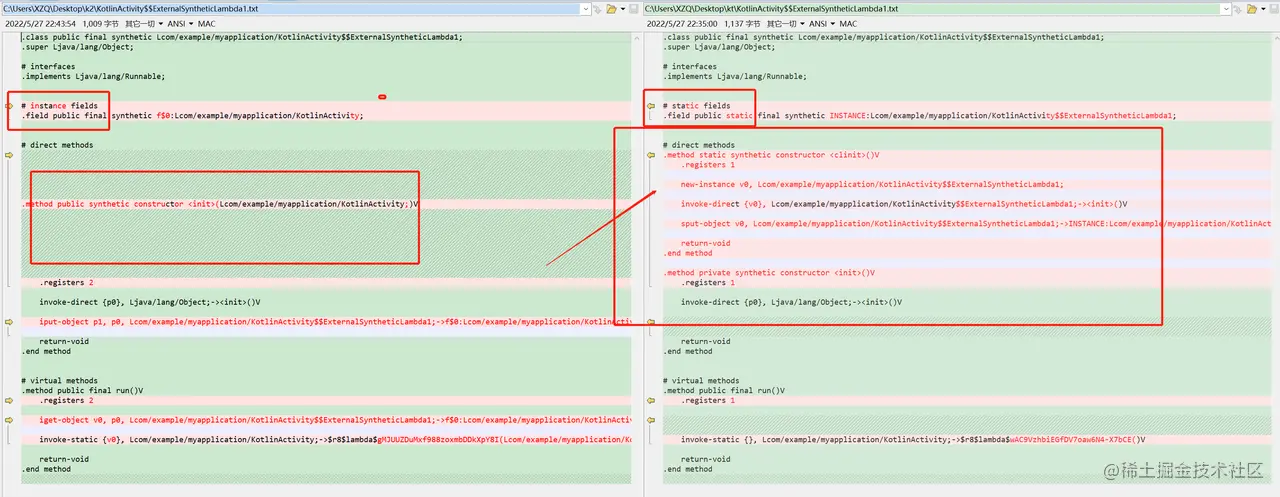This screenshot has width=1280, height=497.
Task: Click right pane MAC line-ending label
Action: (848, 23)
